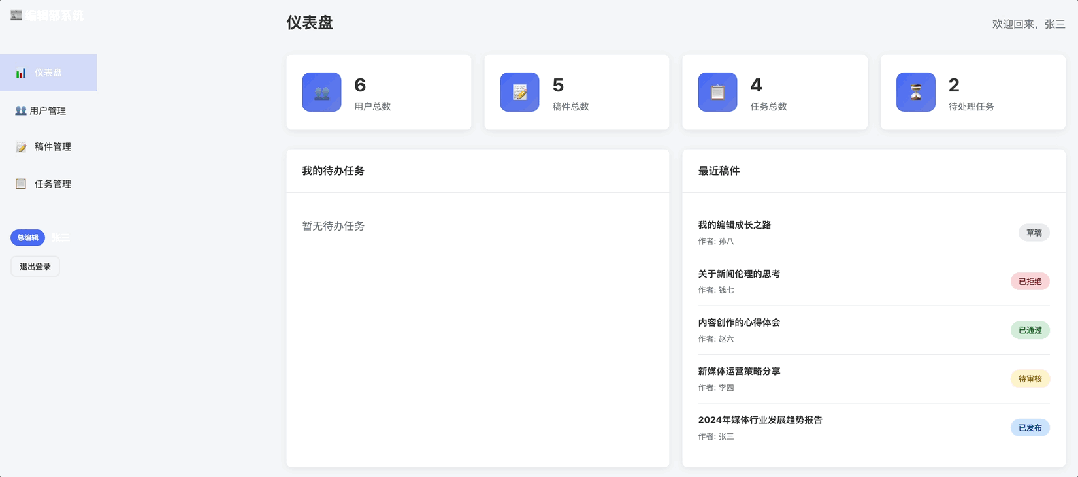Image resolution: width=1078 pixels, height=477 pixels.
Task: Select 任务管理 from the sidebar menu
Action: pyautogui.click(x=52, y=184)
